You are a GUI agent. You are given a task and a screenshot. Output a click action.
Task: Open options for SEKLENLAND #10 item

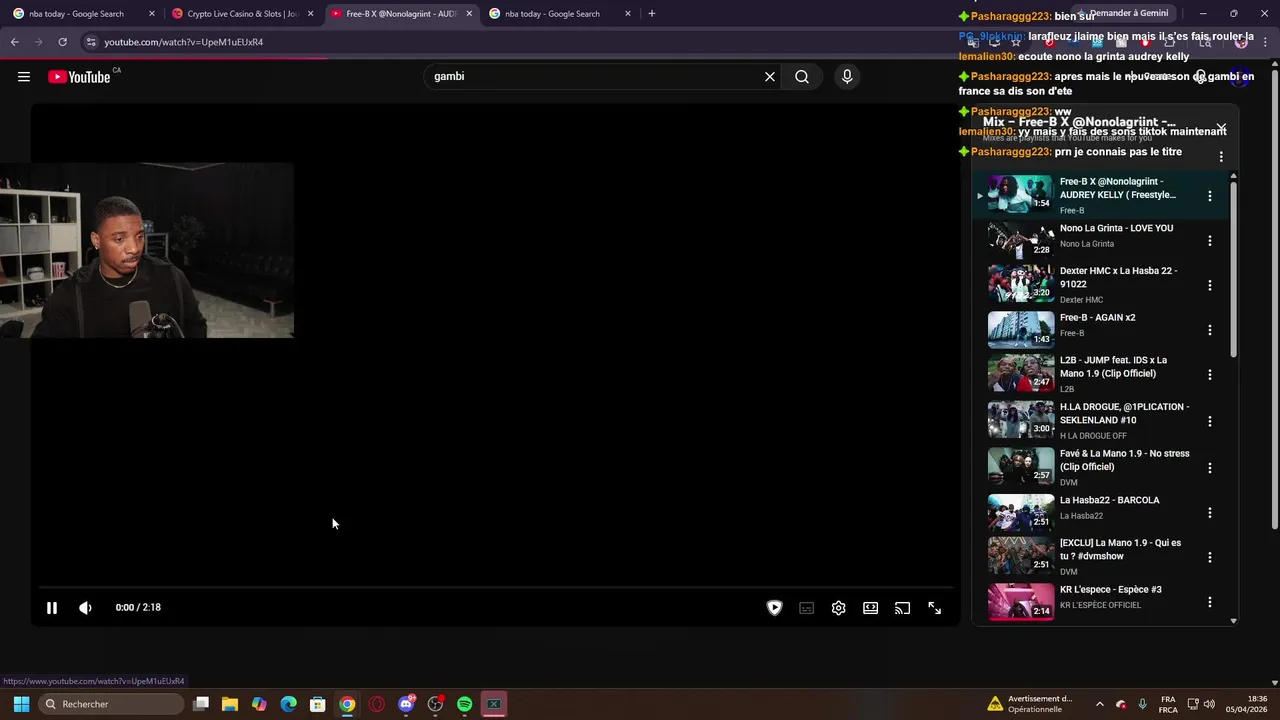(x=1209, y=421)
